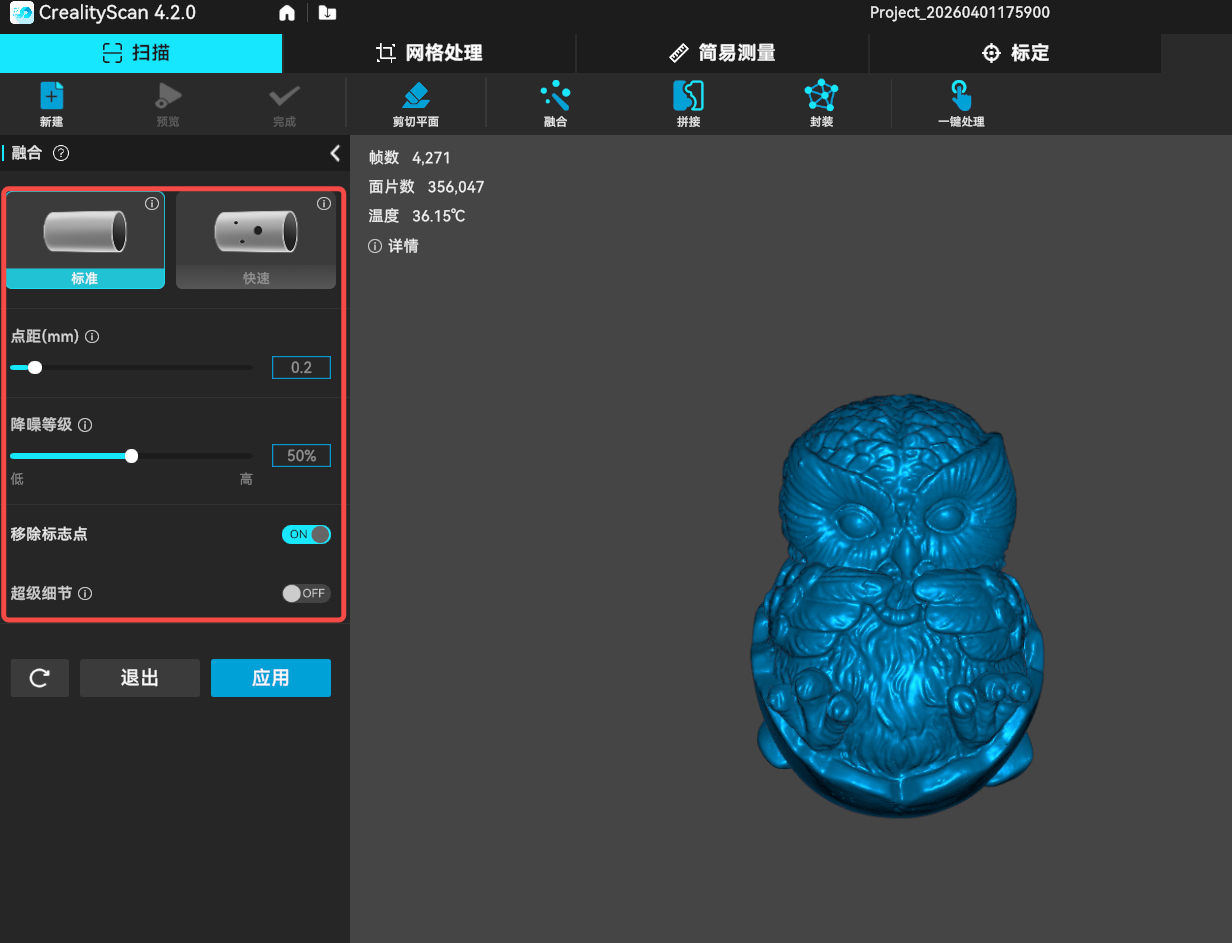1232x943 pixels.
Task: Select the 快速 (Fast) fusion mode
Action: (256, 241)
